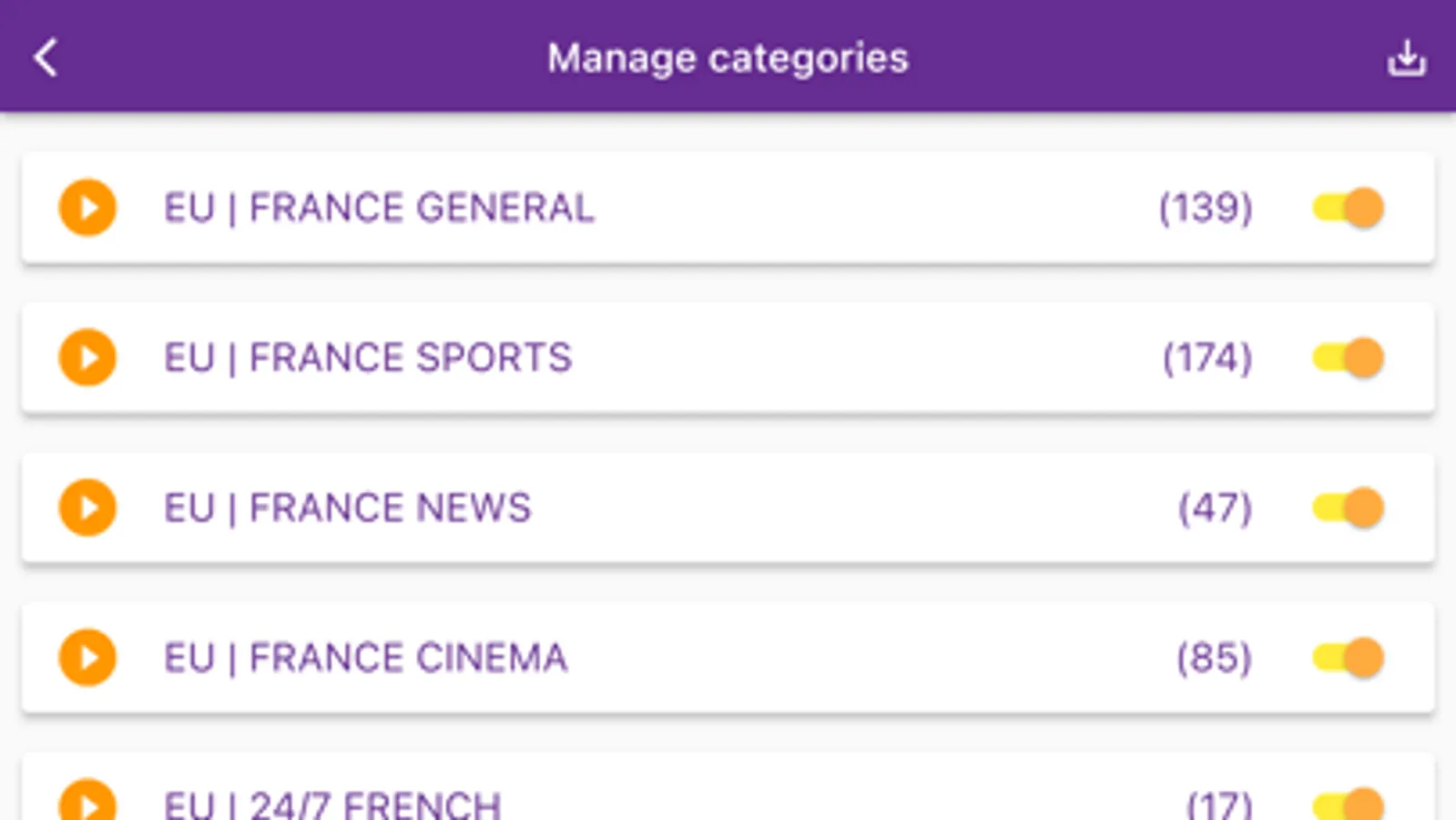Click the download icon in header
The height and width of the screenshot is (820, 1456).
click(1406, 58)
